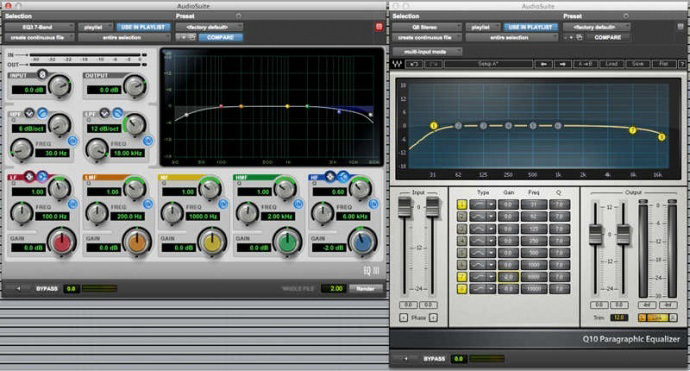Toggle input phase invert in EQ3

(42, 74)
